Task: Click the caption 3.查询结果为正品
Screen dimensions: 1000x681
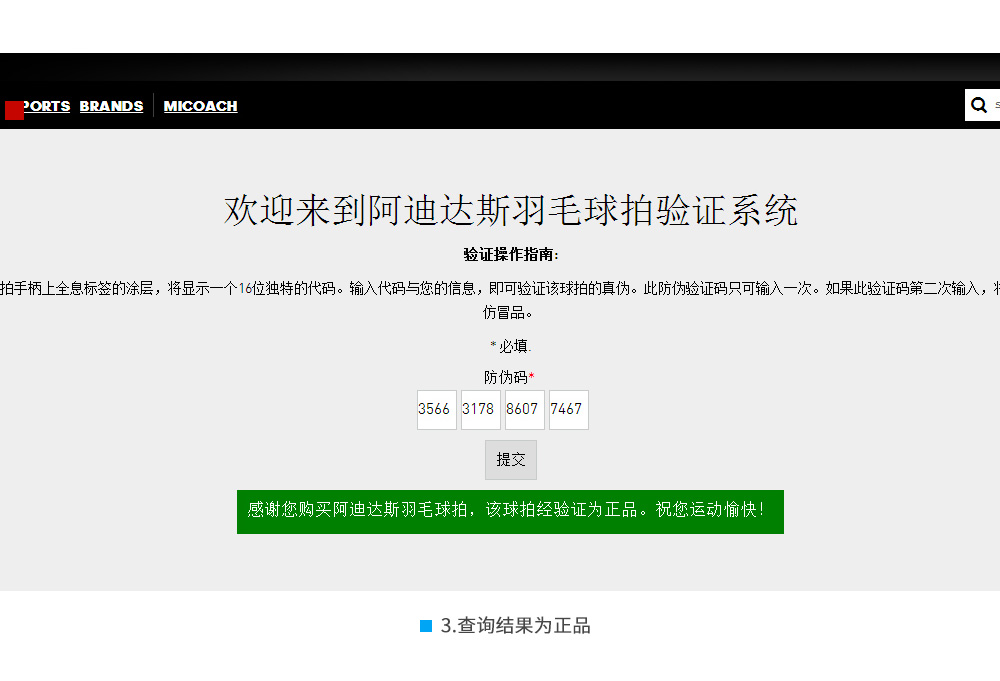Action: [x=515, y=626]
